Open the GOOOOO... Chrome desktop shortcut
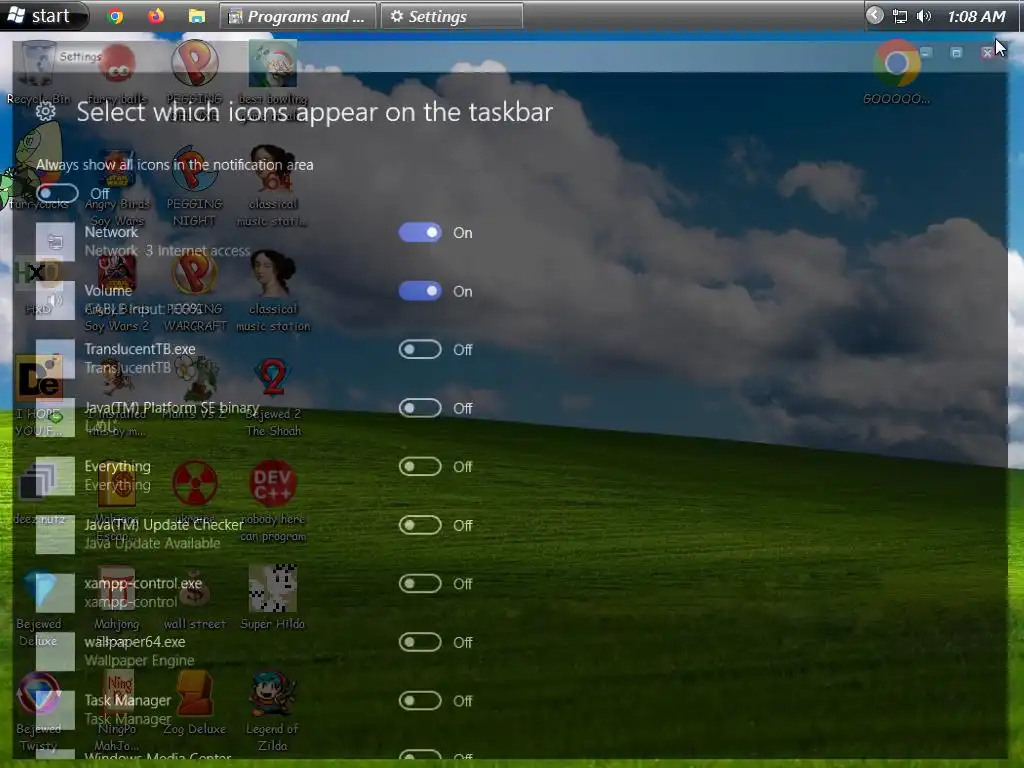1024x768 pixels. (897, 72)
